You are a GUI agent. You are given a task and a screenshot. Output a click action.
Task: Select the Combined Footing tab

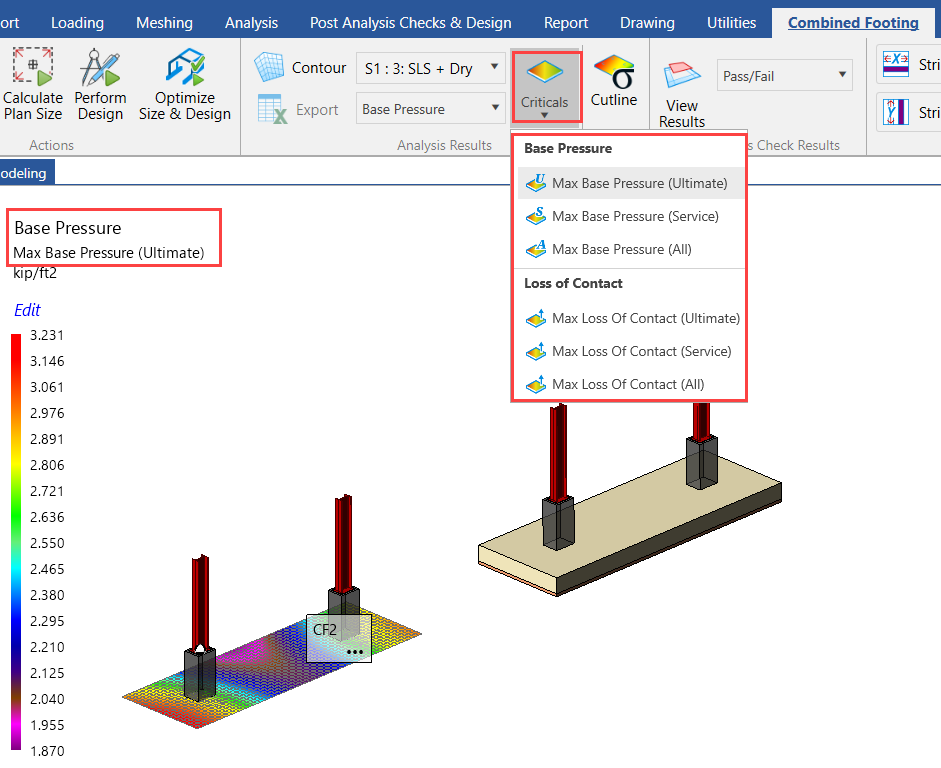point(853,23)
